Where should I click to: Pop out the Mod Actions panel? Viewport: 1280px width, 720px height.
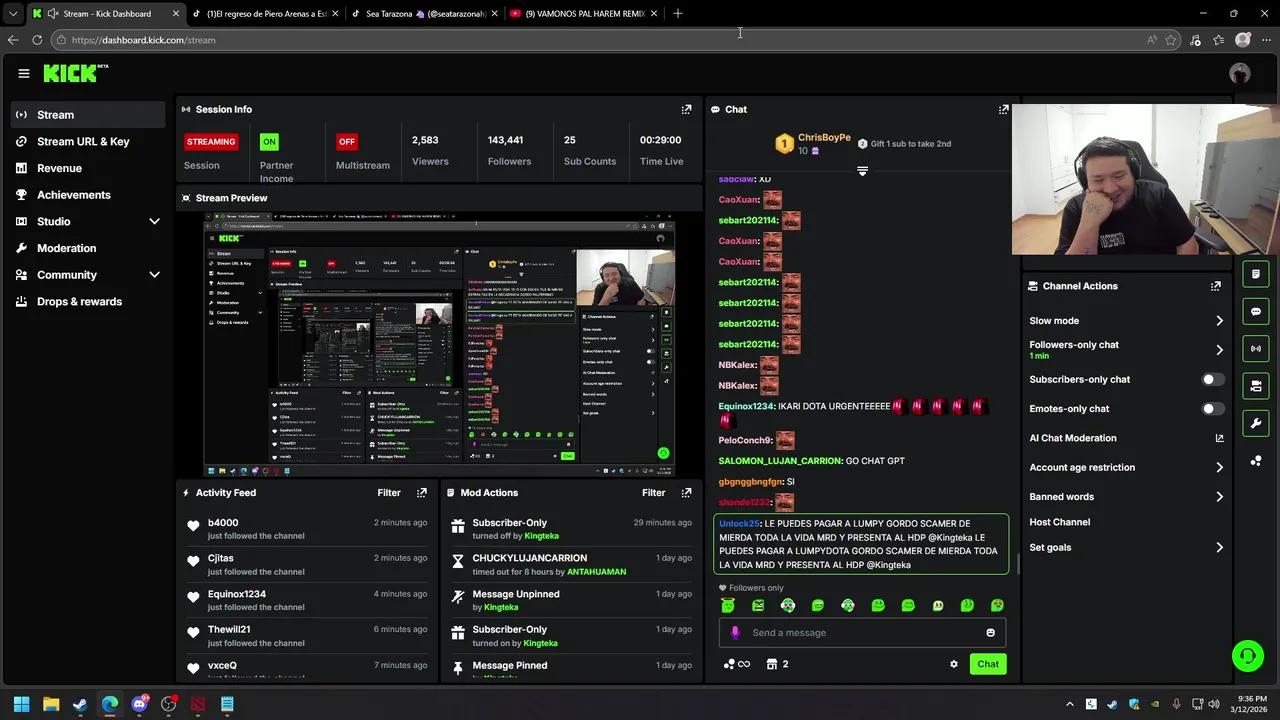686,493
